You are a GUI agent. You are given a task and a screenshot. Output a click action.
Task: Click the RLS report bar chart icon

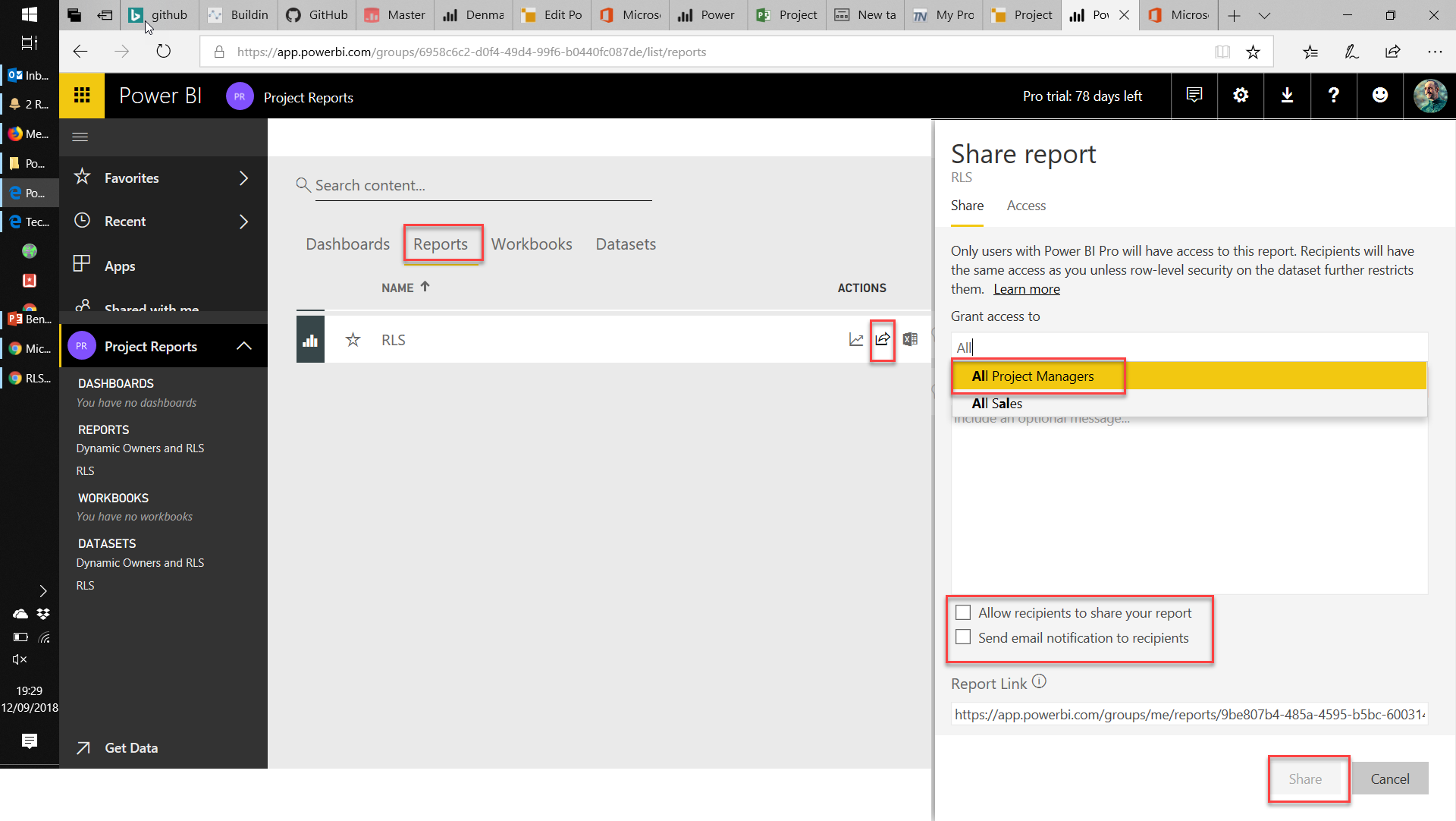[x=310, y=340]
